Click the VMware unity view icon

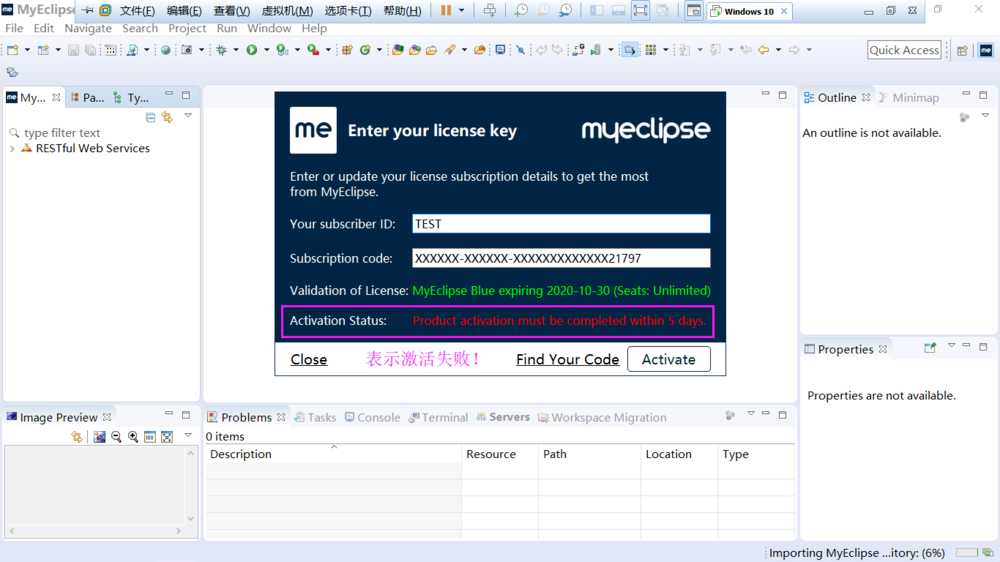(x=663, y=10)
